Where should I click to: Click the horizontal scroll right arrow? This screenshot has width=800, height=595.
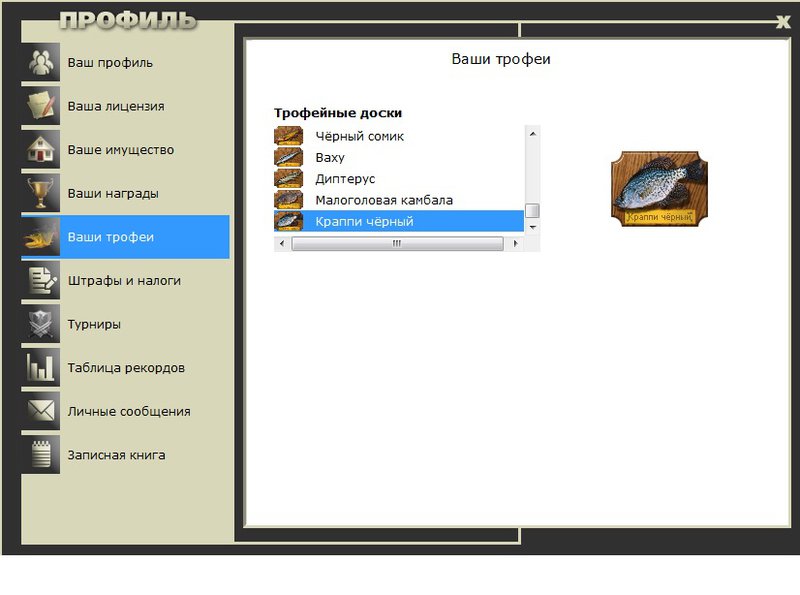tap(515, 243)
